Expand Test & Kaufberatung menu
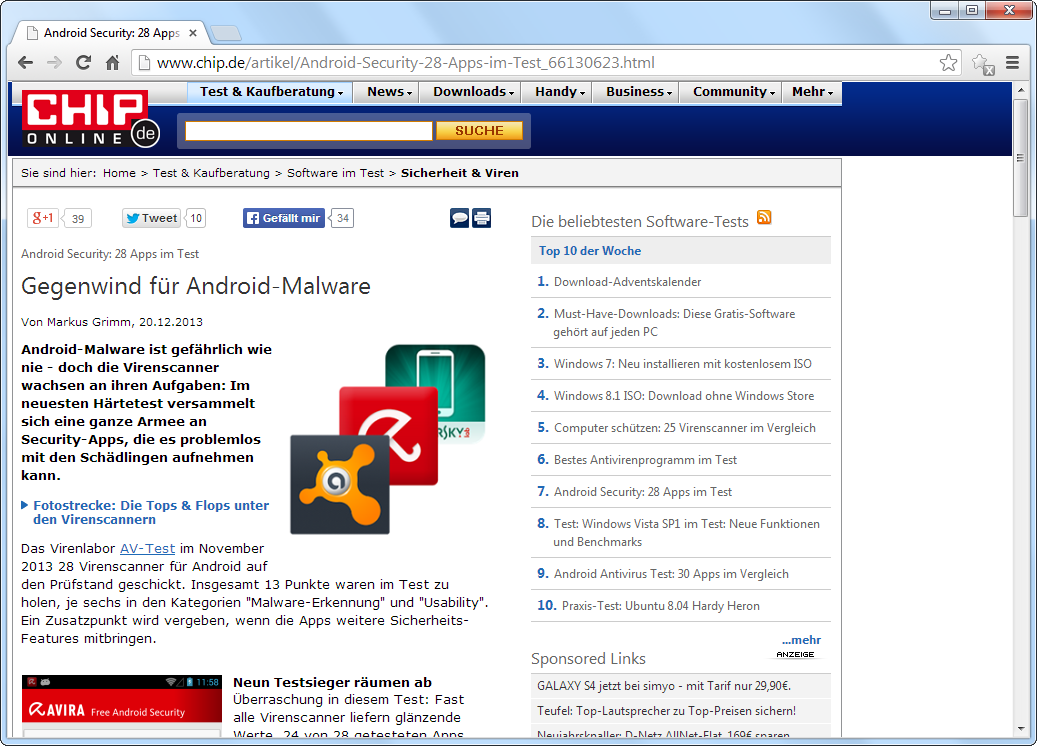1037x746 pixels. tap(270, 92)
